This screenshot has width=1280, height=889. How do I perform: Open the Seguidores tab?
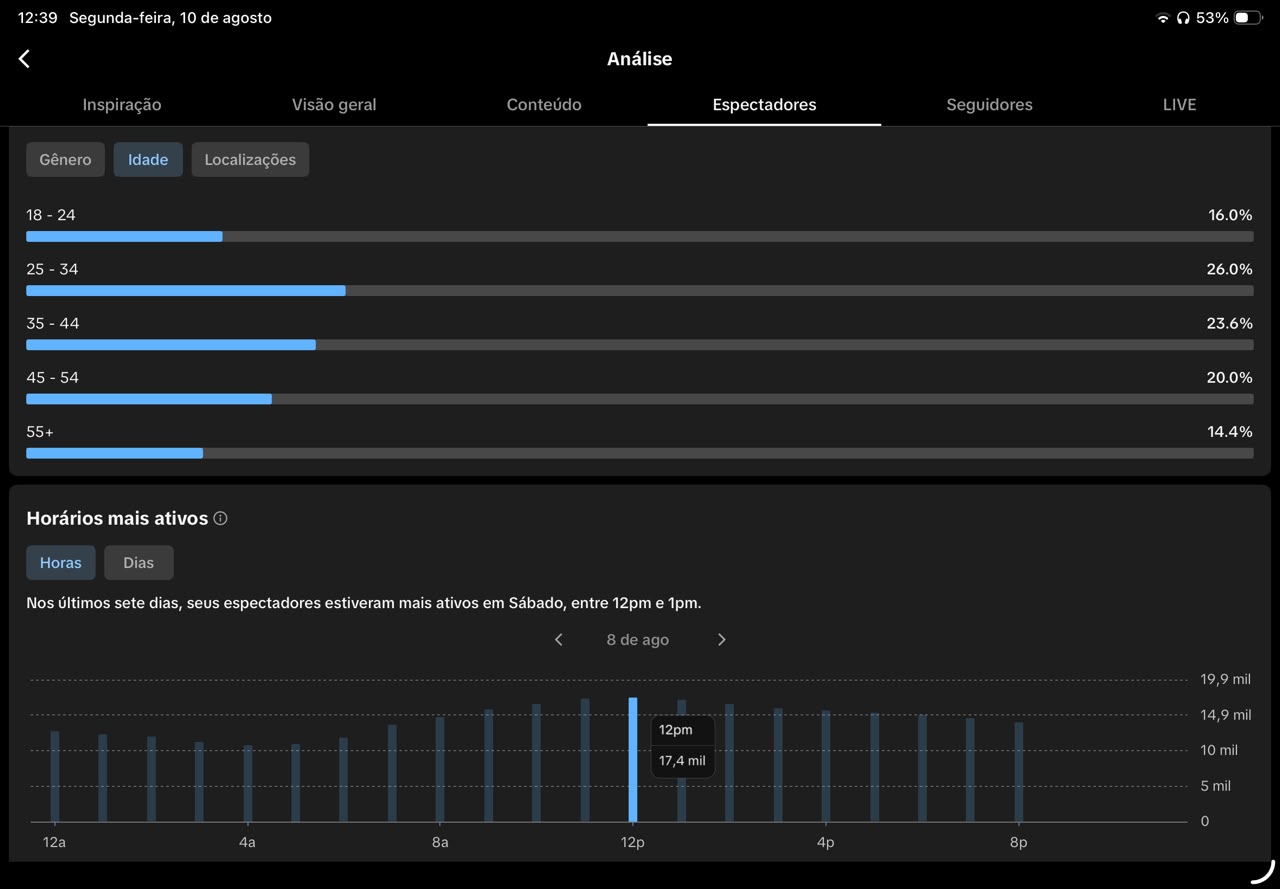(x=989, y=105)
